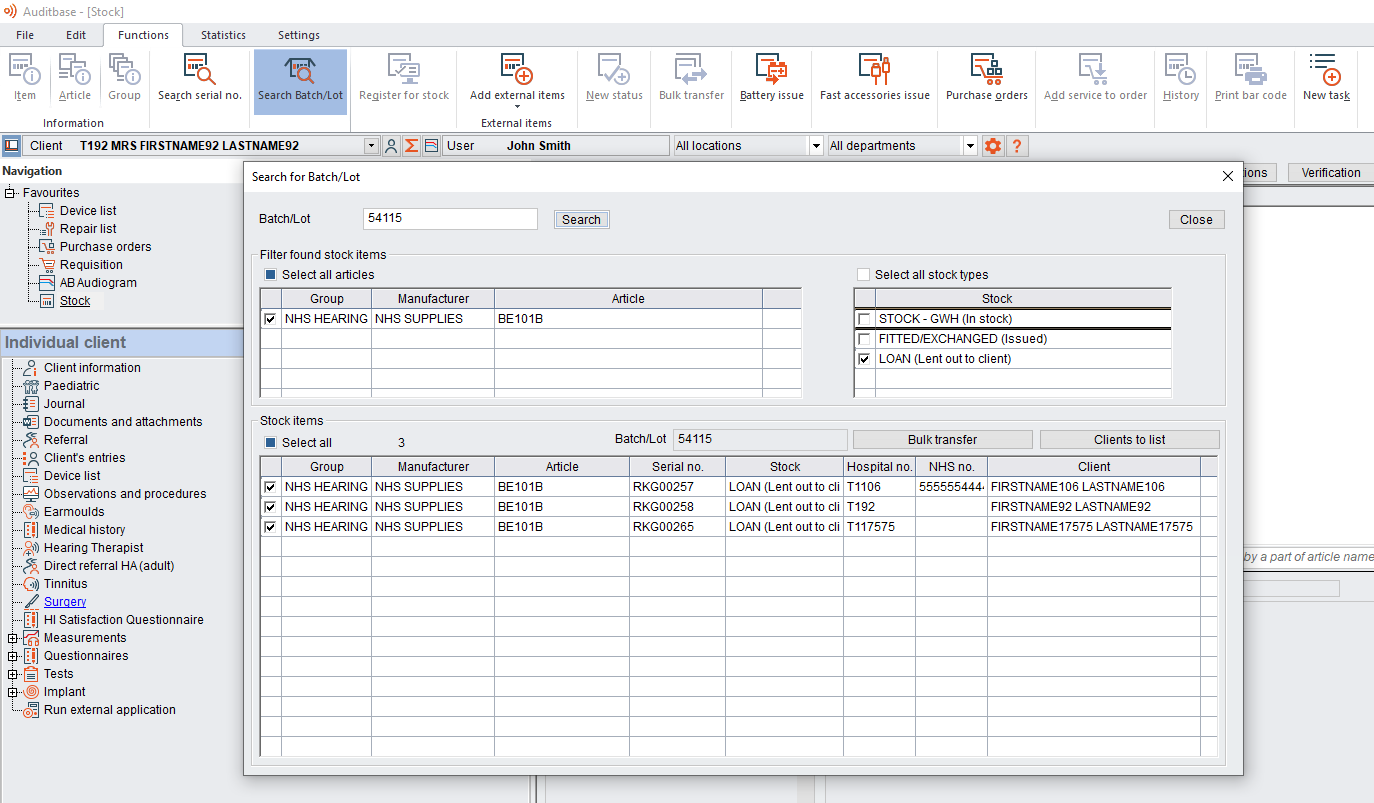Create a New task

pyautogui.click(x=1326, y=77)
